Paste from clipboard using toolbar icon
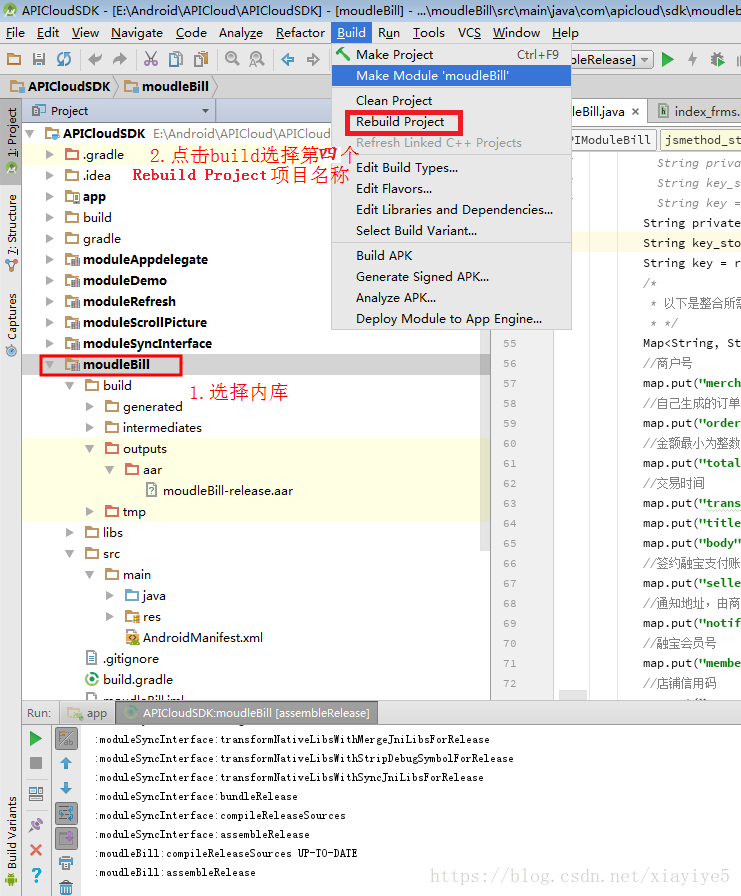The height and width of the screenshot is (896, 741). (201, 59)
